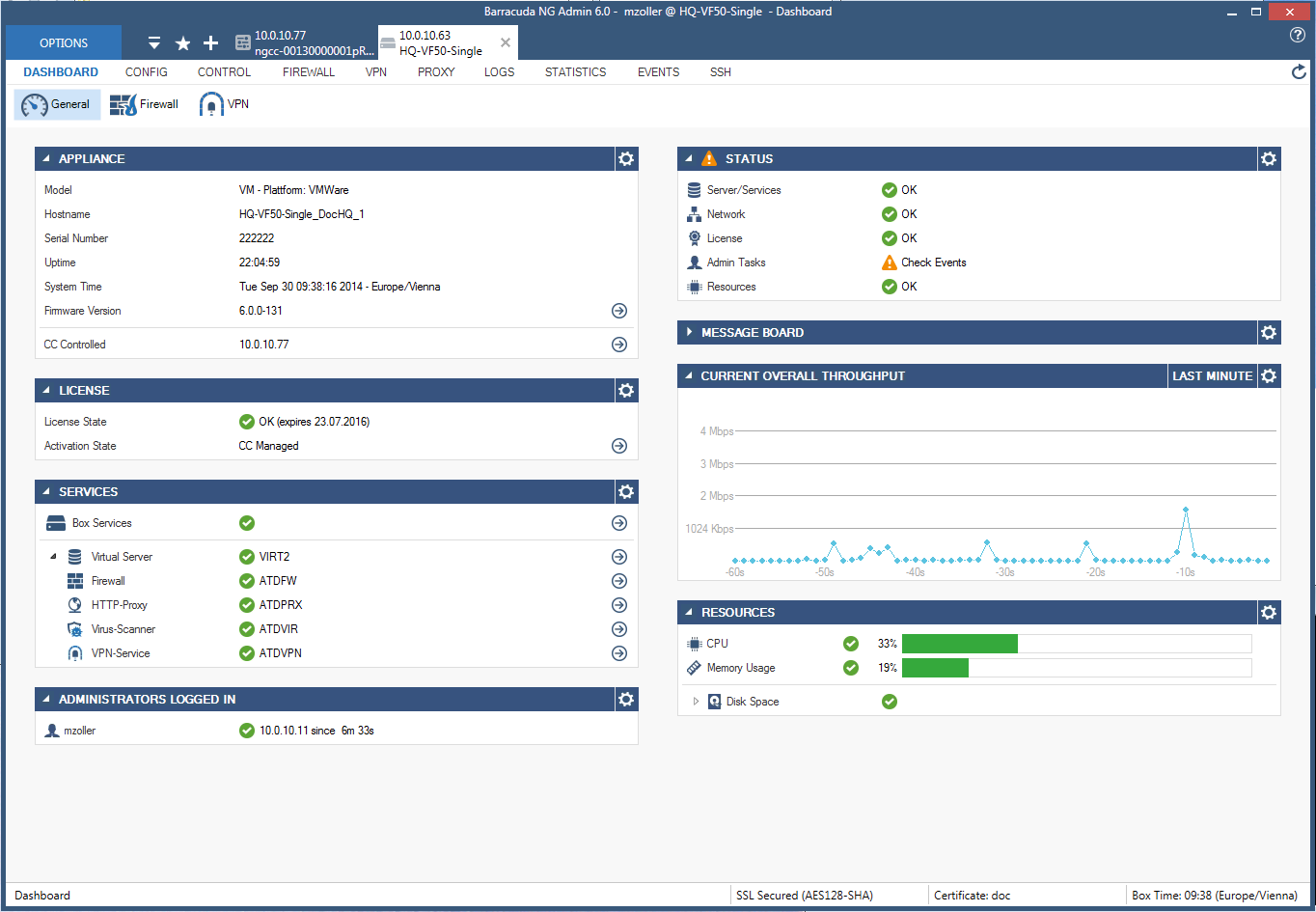Click the favorites star icon
The width and height of the screenshot is (1316, 912).
click(182, 43)
